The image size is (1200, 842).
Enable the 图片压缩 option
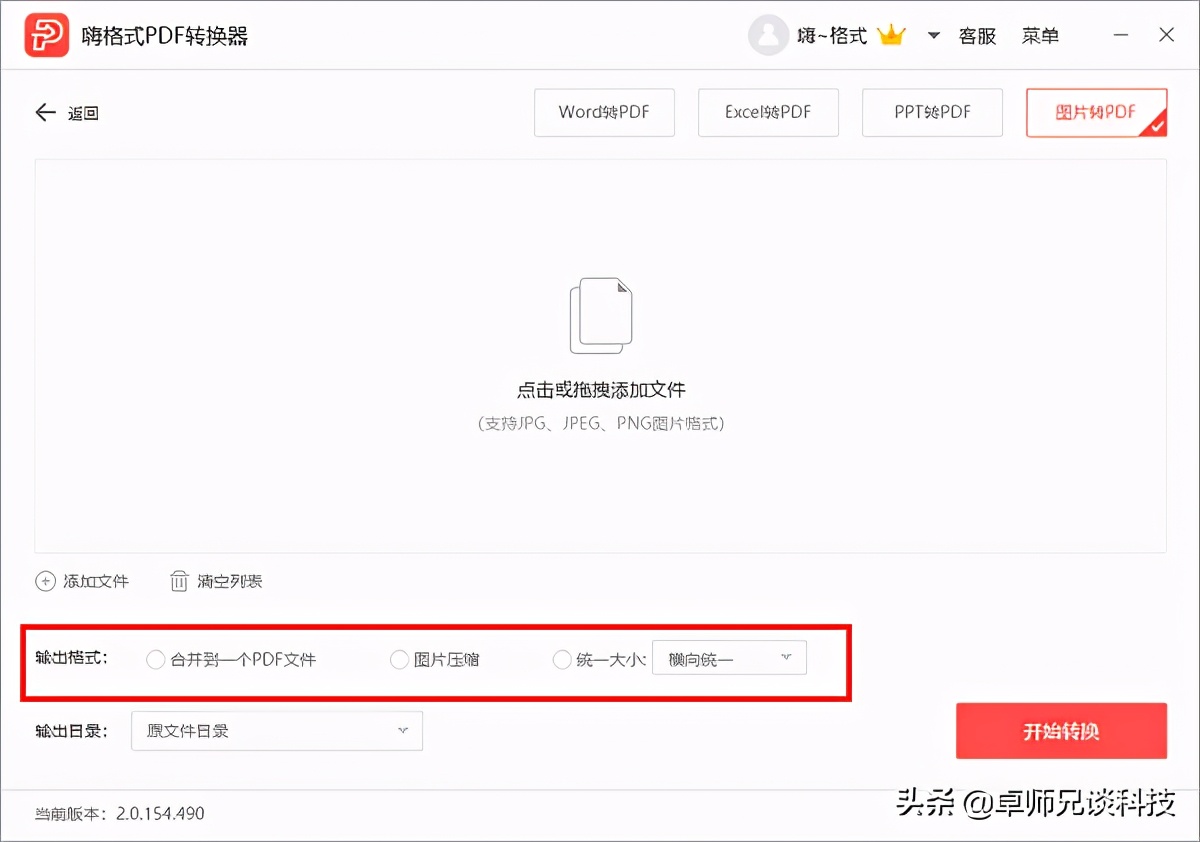click(399, 659)
